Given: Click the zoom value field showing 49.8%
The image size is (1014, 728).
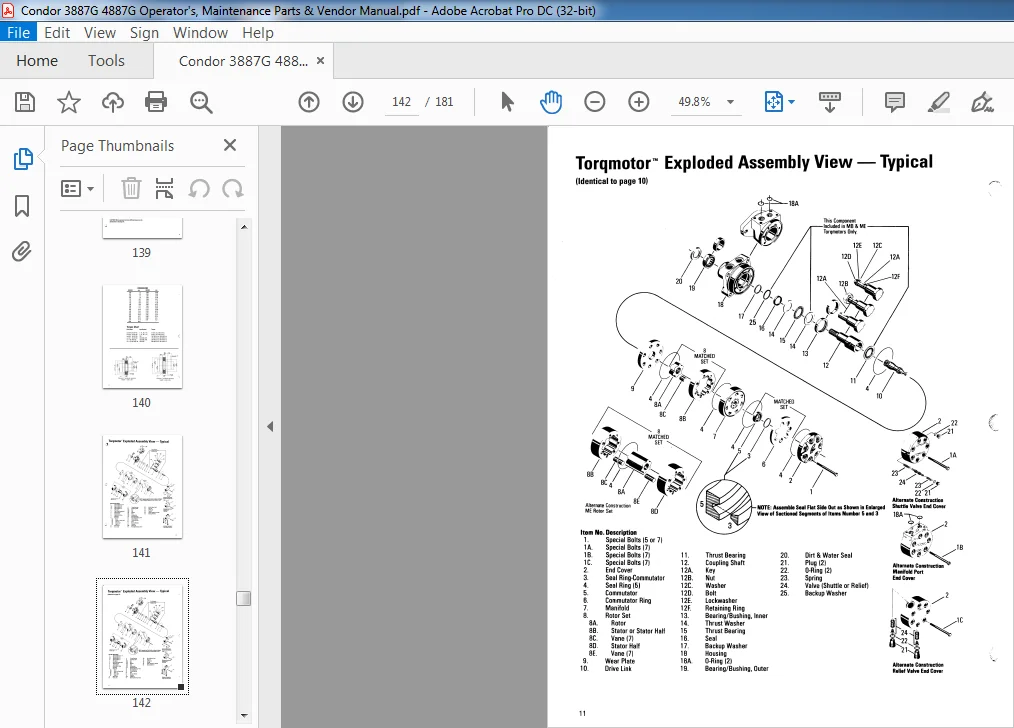Looking at the screenshot, I should 694,102.
